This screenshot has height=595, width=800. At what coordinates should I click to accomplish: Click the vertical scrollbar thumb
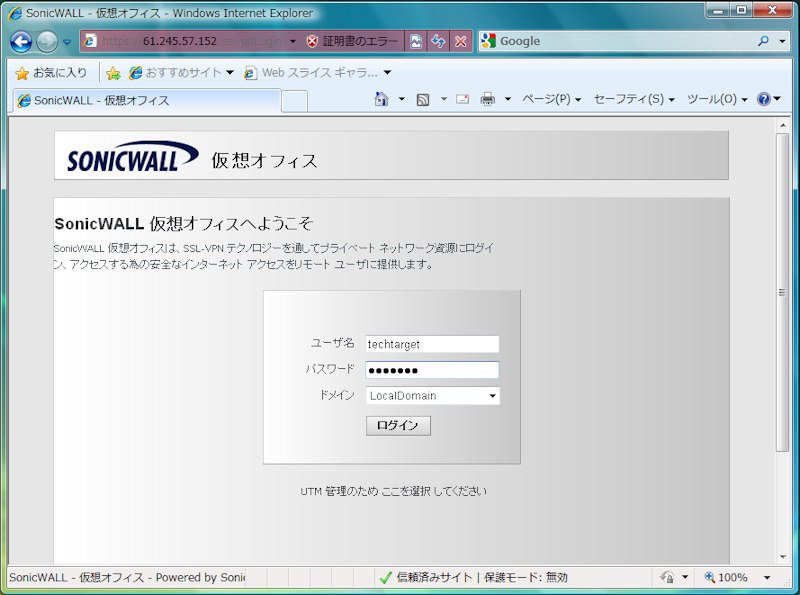(783, 292)
